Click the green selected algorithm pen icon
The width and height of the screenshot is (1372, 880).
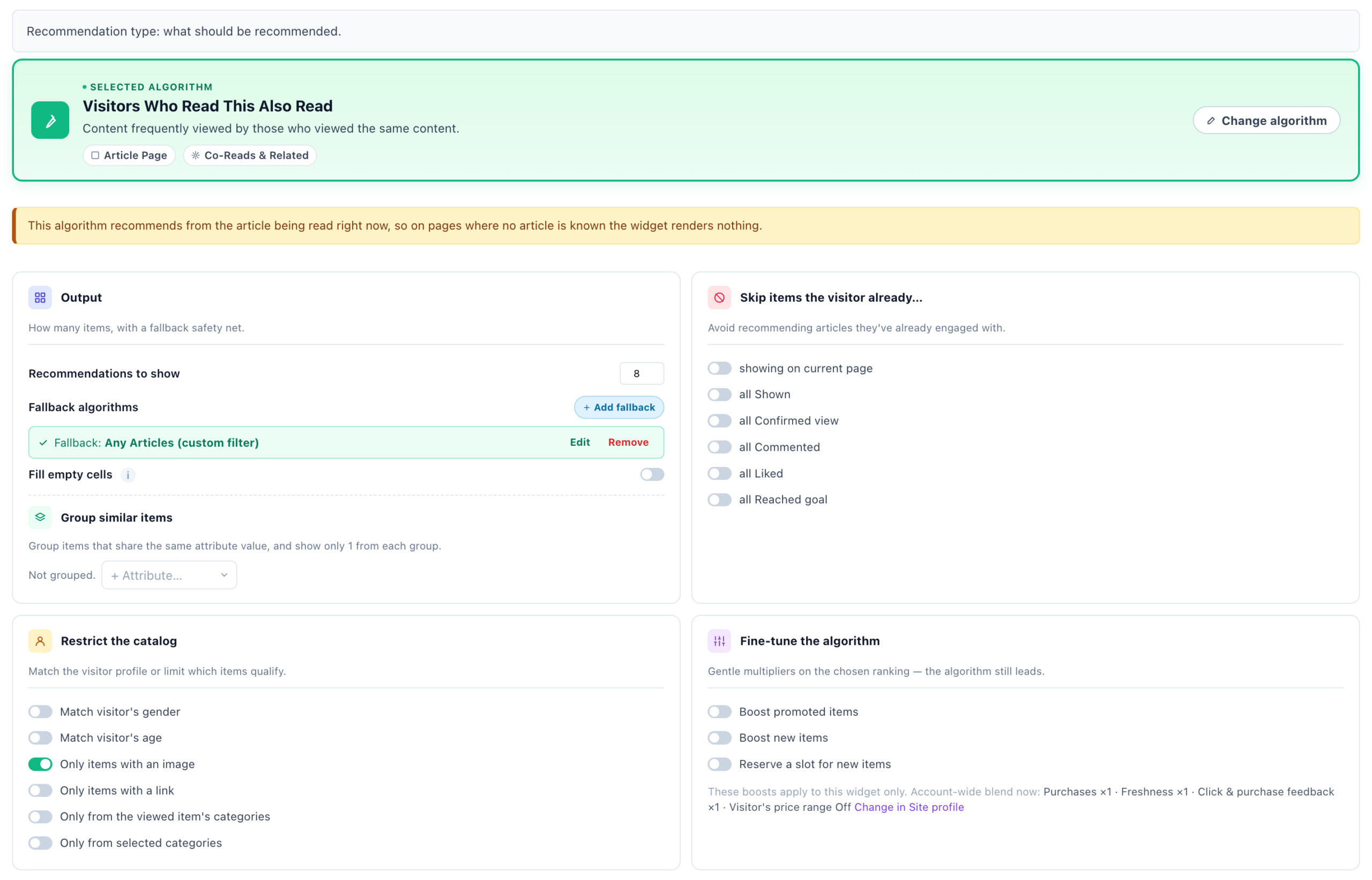[50, 120]
